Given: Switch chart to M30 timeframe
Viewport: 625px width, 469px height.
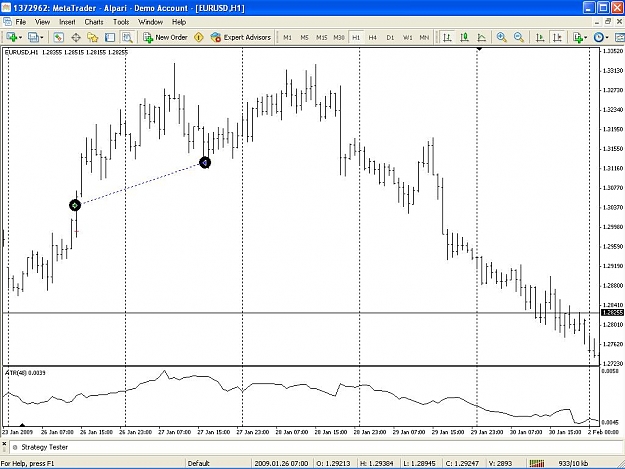Looking at the screenshot, I should [x=339, y=37].
